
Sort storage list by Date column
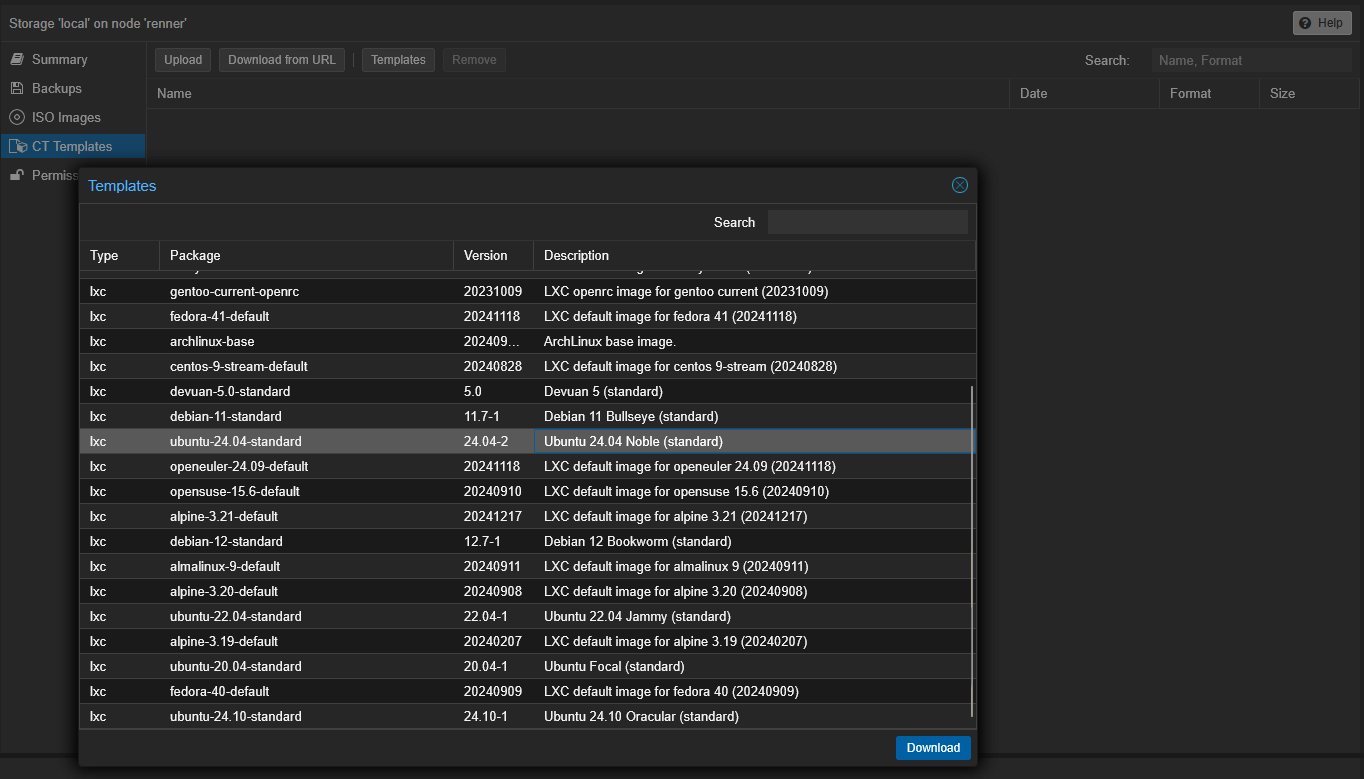pyautogui.click(x=1084, y=94)
